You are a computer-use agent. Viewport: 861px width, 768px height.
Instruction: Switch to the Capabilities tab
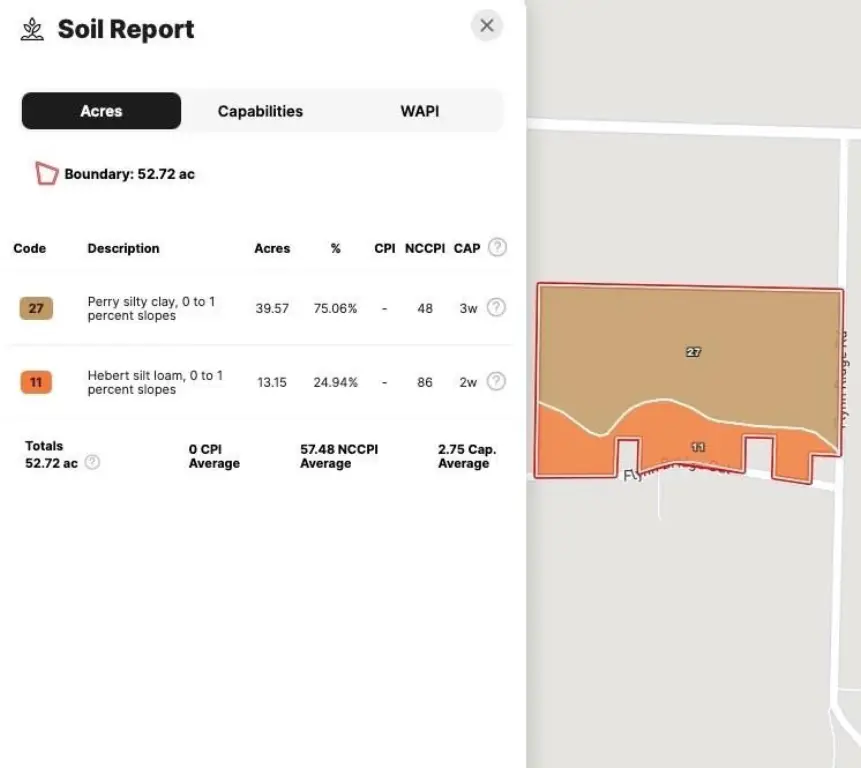click(260, 111)
